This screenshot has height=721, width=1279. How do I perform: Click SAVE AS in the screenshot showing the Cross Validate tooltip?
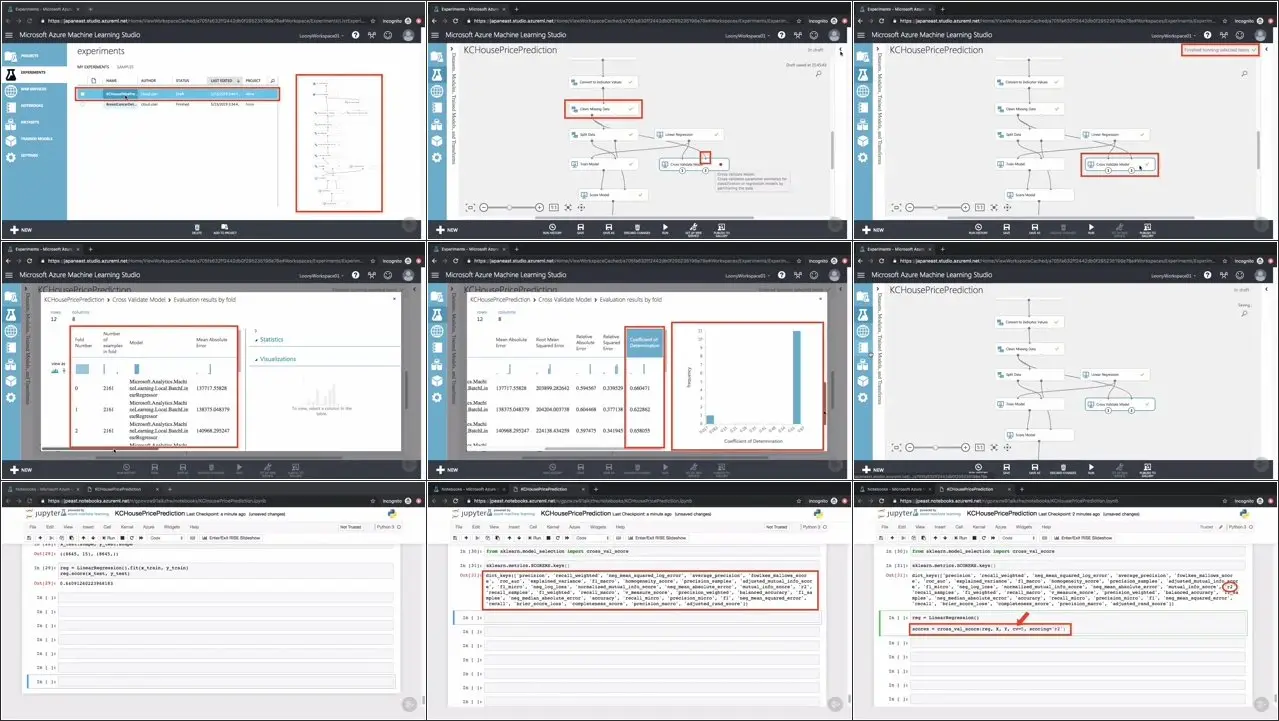pos(609,229)
